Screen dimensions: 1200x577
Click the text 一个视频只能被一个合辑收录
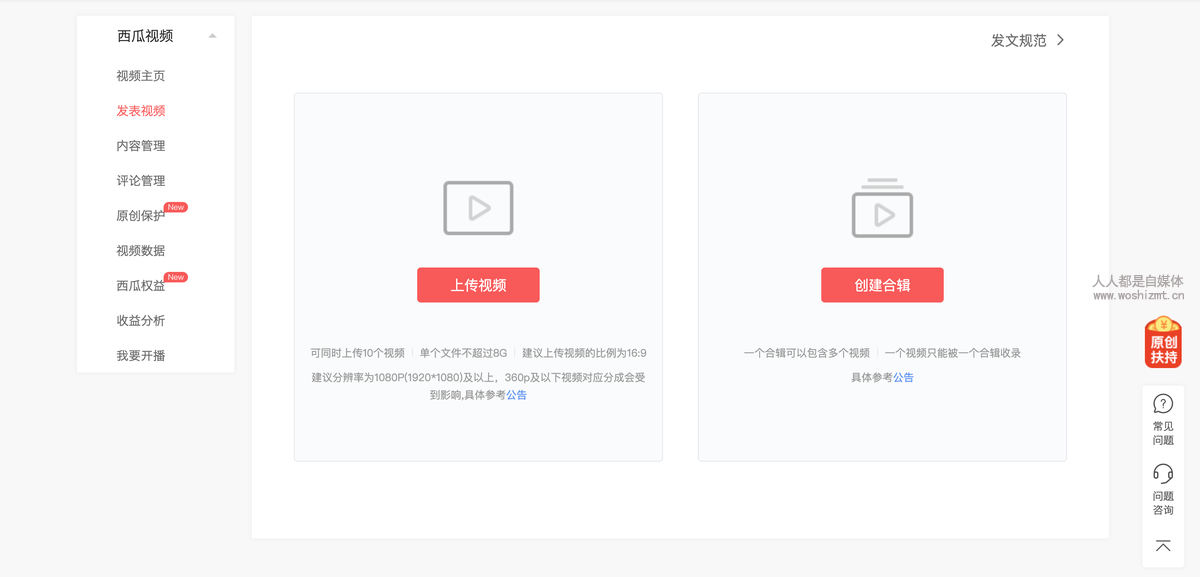tap(953, 353)
